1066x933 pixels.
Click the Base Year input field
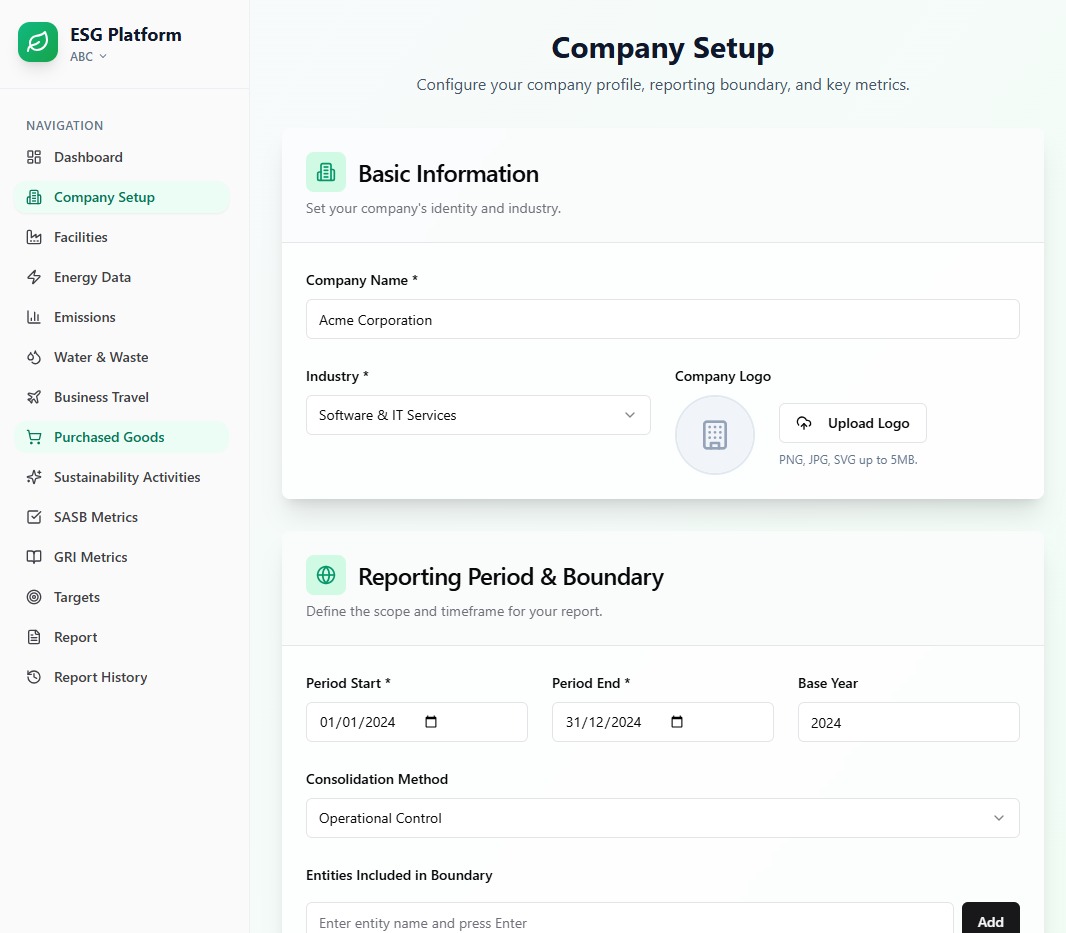coord(908,722)
